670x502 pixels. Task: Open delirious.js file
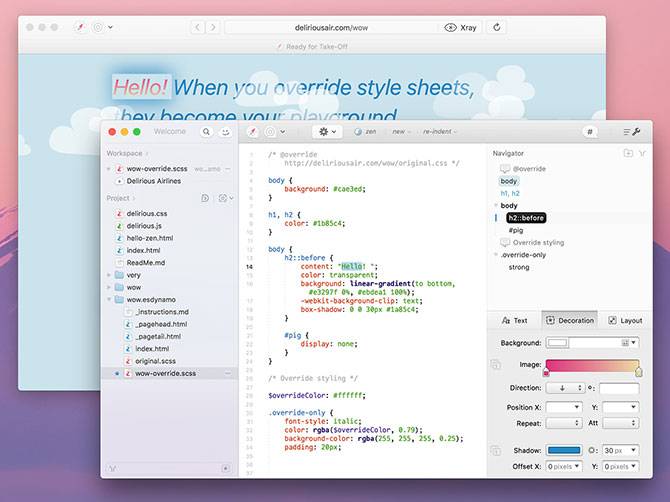coord(144,226)
